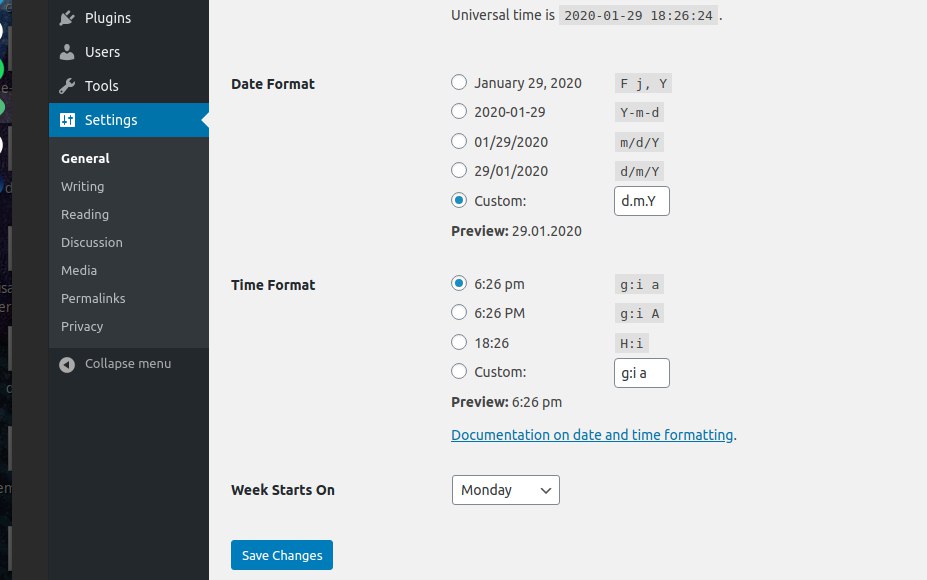Click the Collapse menu label
Image resolution: width=927 pixels, height=580 pixels.
point(128,364)
